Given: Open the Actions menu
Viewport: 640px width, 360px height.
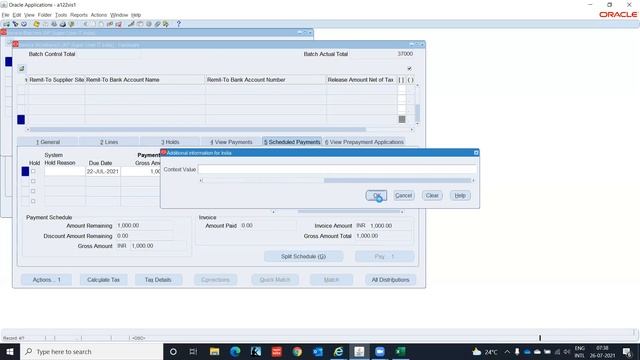Looking at the screenshot, I should [99, 15].
